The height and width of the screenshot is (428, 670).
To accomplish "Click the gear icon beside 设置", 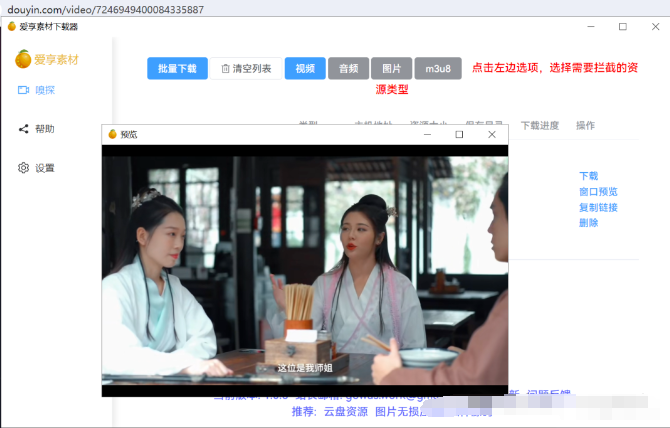I will click(24, 168).
